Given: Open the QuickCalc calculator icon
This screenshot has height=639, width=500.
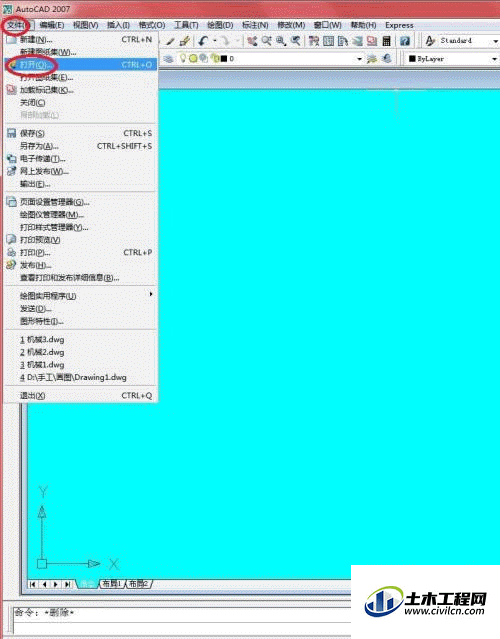Looking at the screenshot, I should tap(386, 41).
